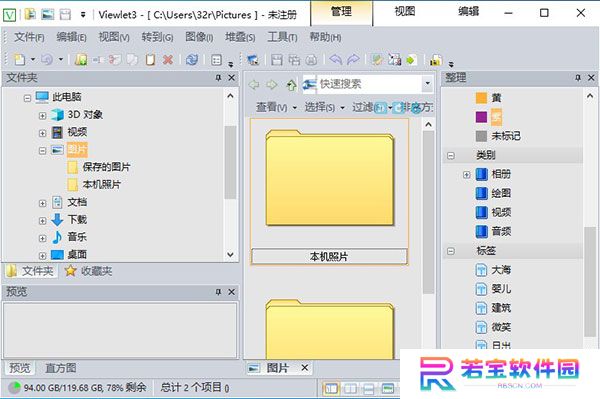Switch to the 管理 tab
The image size is (600, 399).
[x=341, y=12]
